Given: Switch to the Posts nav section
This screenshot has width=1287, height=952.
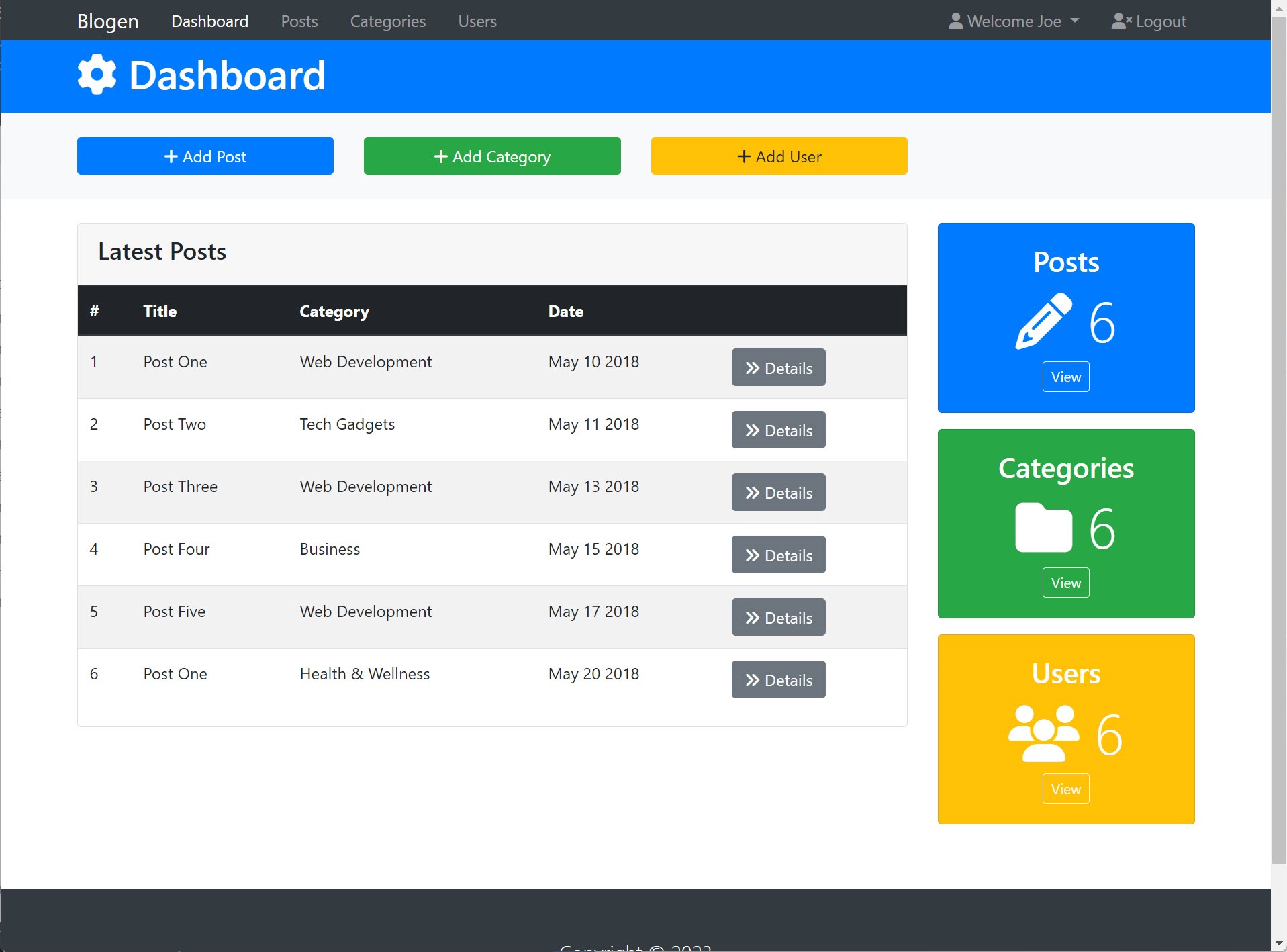Looking at the screenshot, I should 299,21.
